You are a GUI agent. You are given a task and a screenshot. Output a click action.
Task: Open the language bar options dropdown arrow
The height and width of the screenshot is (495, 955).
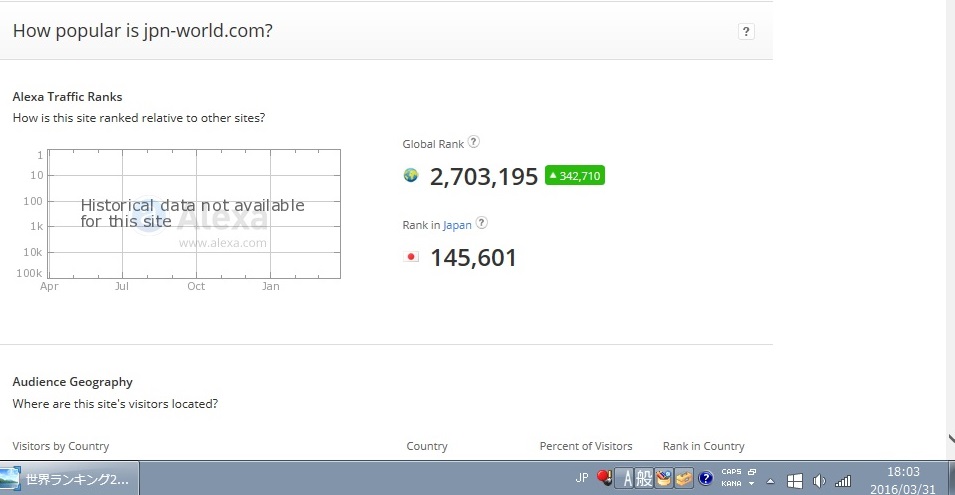point(752,484)
